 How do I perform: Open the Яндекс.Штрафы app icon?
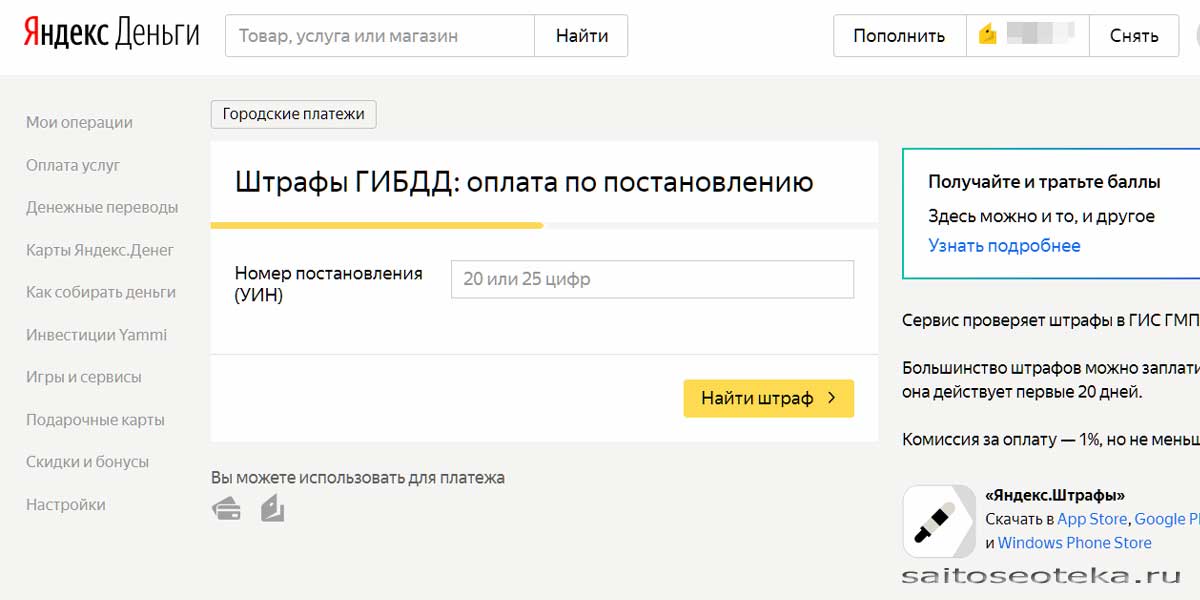(x=939, y=521)
